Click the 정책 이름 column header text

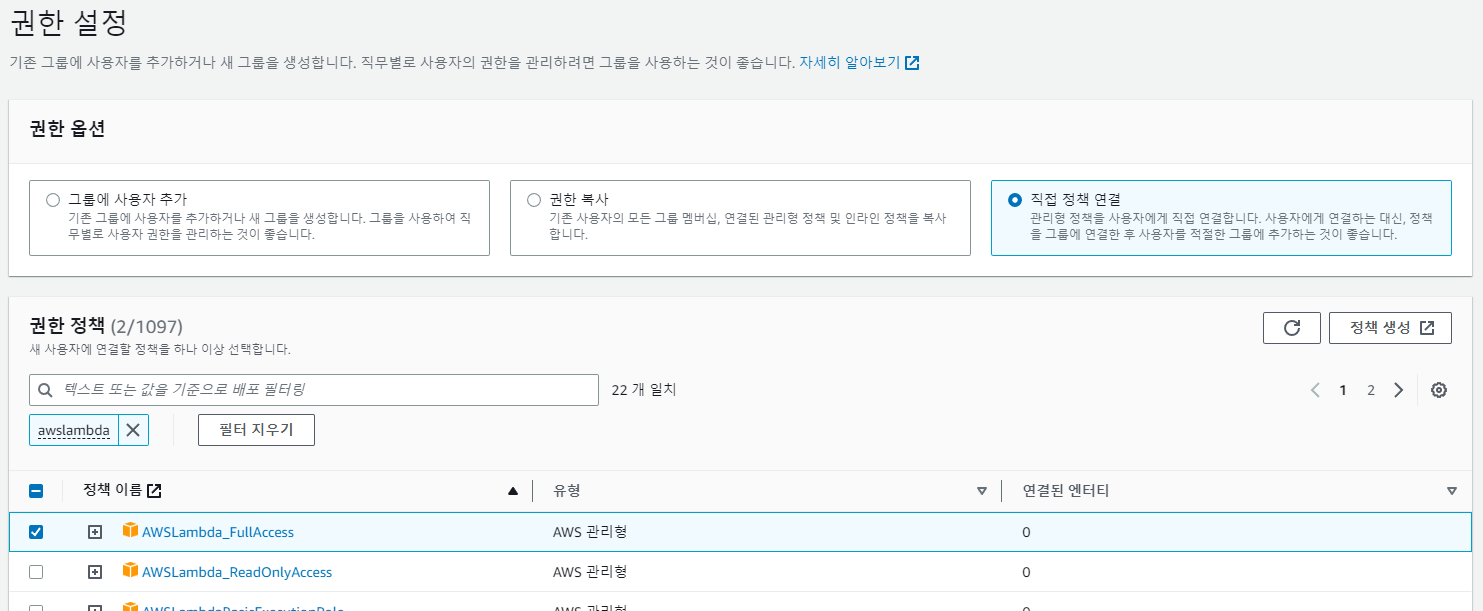point(112,491)
